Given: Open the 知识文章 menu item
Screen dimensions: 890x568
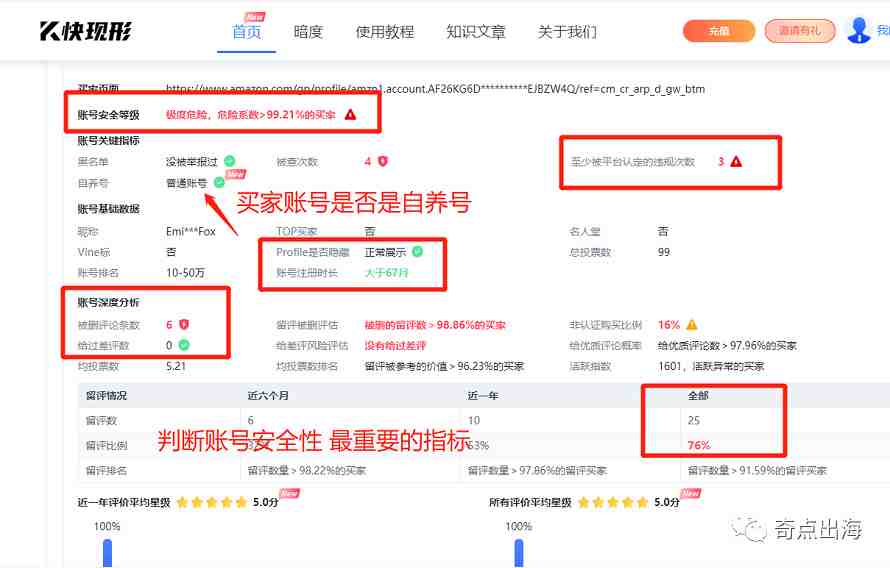Looking at the screenshot, I should click(x=476, y=32).
